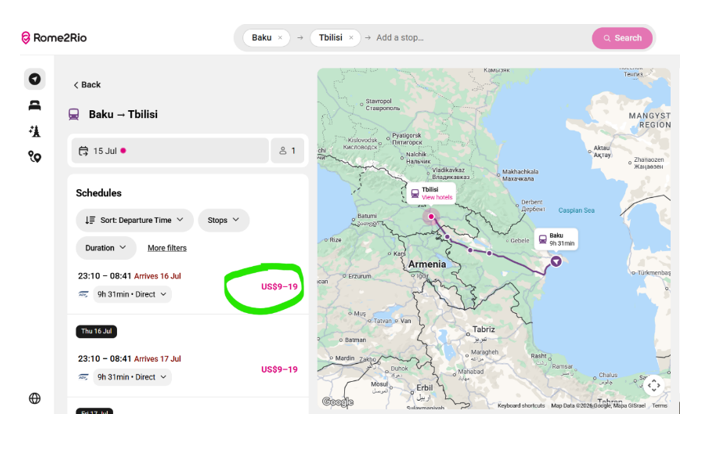This screenshot has width=712, height=453.
Task: Go Back to previous results
Action: click(87, 85)
